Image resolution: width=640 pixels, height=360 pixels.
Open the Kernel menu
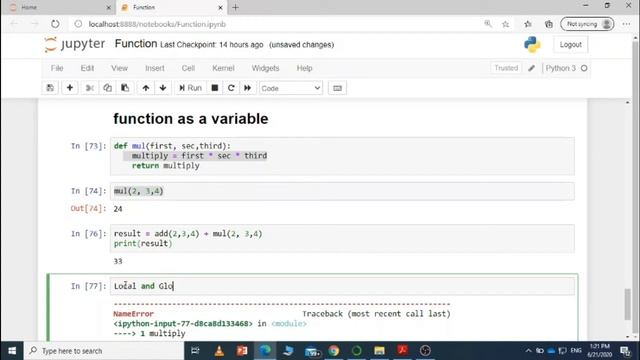click(x=223, y=68)
